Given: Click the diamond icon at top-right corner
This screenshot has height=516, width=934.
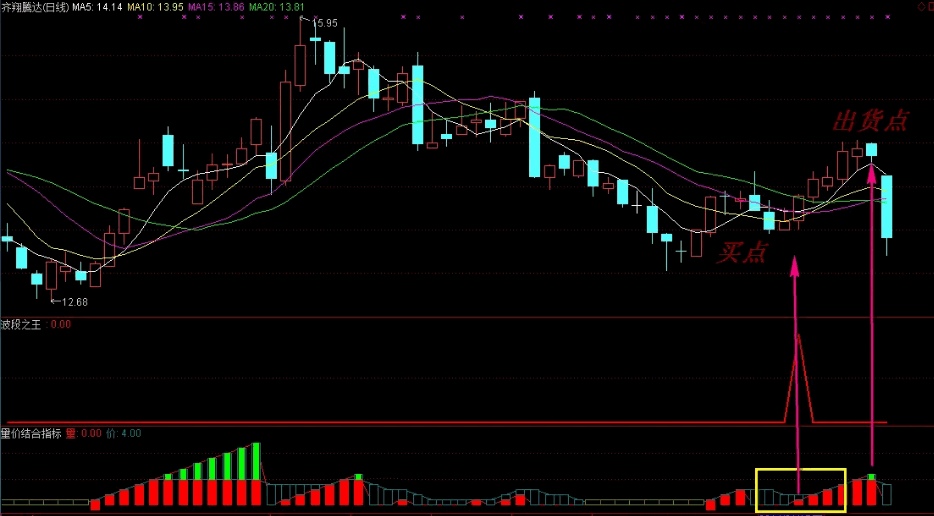Looking at the screenshot, I should pyautogui.click(x=919, y=7).
